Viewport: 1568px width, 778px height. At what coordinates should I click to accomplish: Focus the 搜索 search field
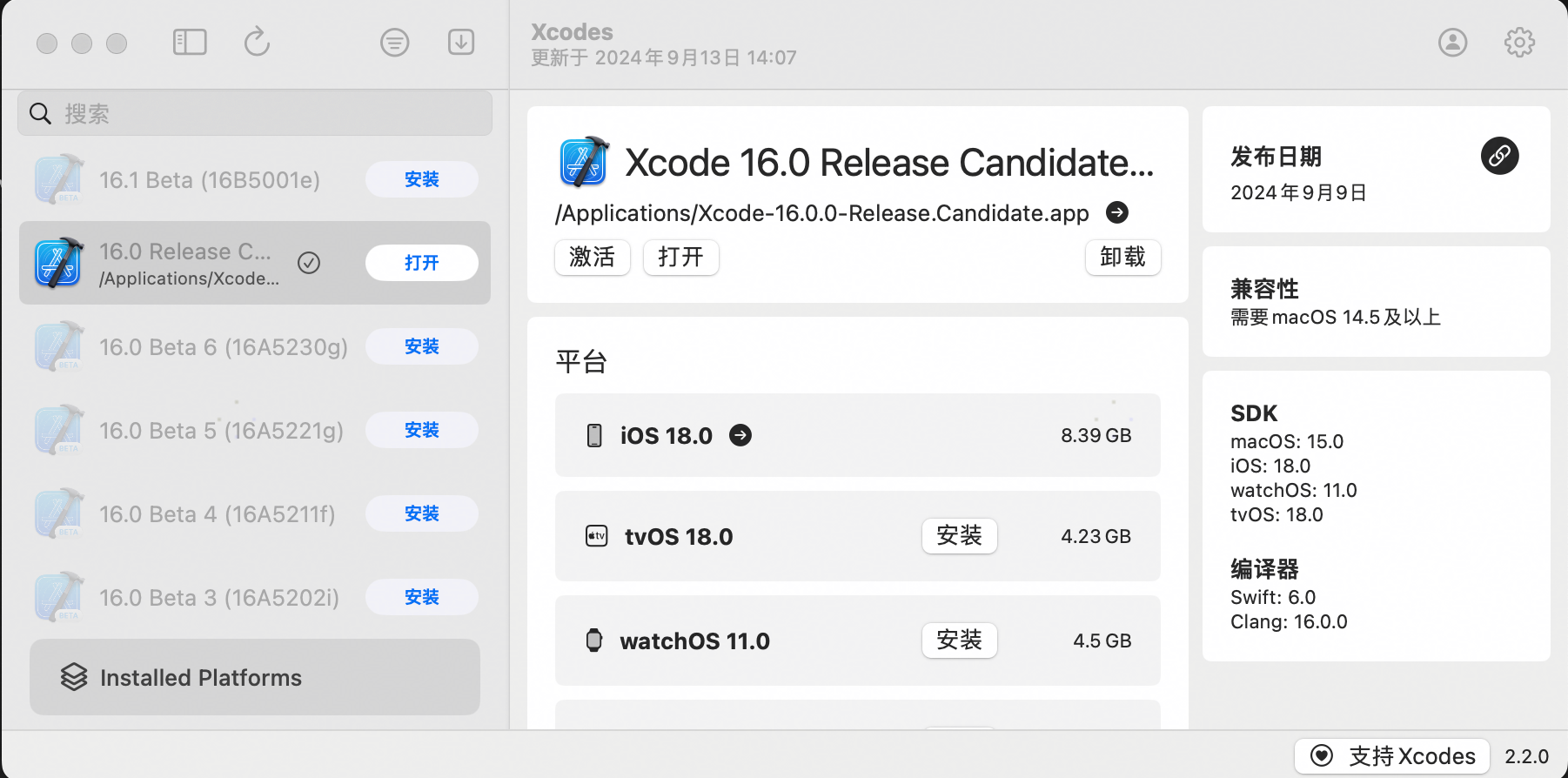point(255,113)
